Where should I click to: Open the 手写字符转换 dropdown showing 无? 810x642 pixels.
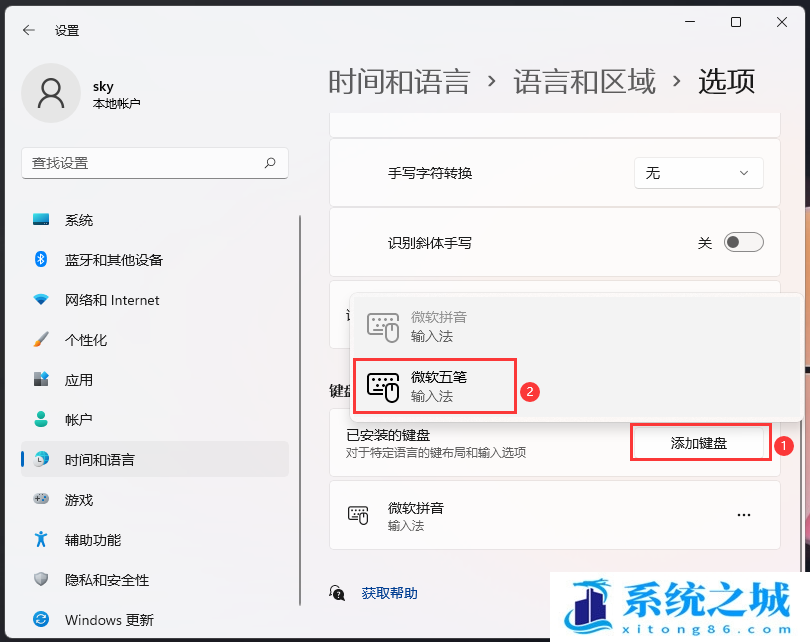tap(698, 173)
